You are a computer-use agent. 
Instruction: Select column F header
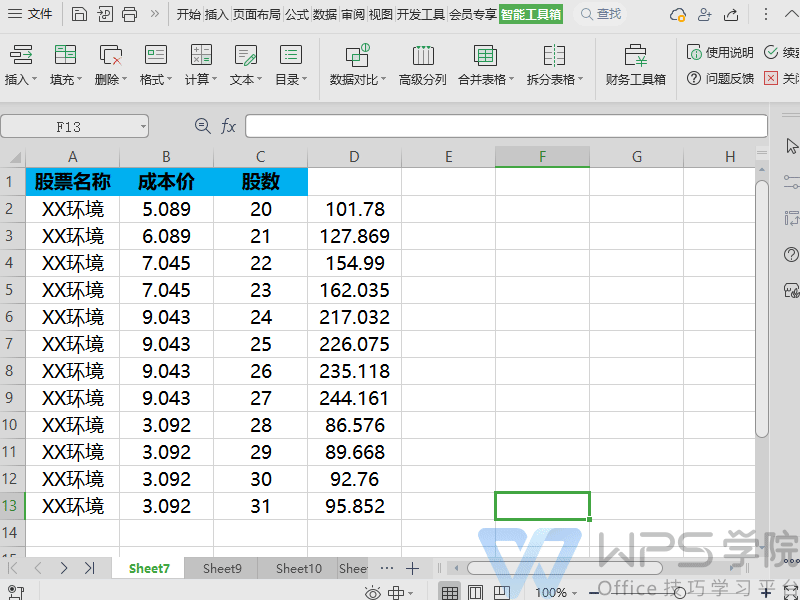[542, 157]
